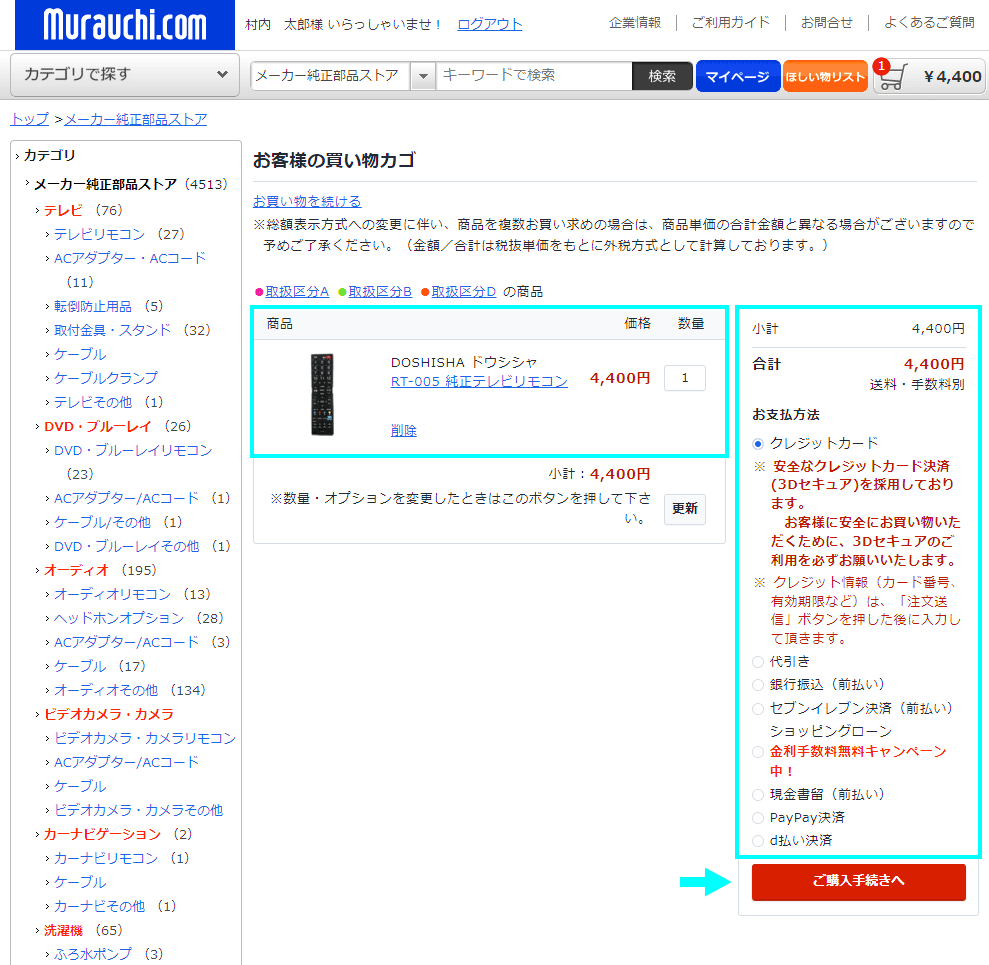The height and width of the screenshot is (965, 989).
Task: Open ほしい物リスト
Action: (824, 76)
